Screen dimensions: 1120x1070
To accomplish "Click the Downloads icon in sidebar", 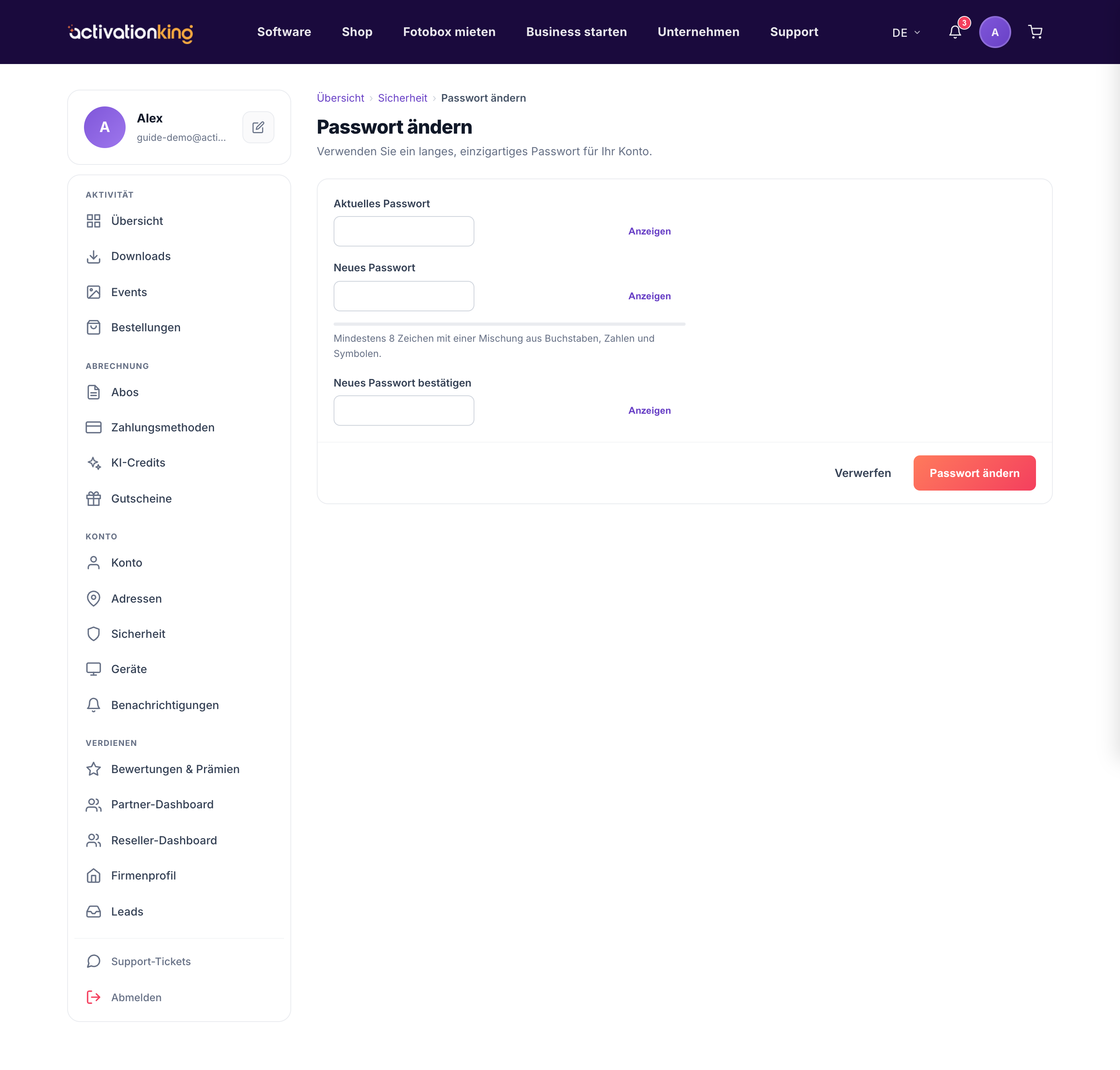I will click(x=94, y=256).
